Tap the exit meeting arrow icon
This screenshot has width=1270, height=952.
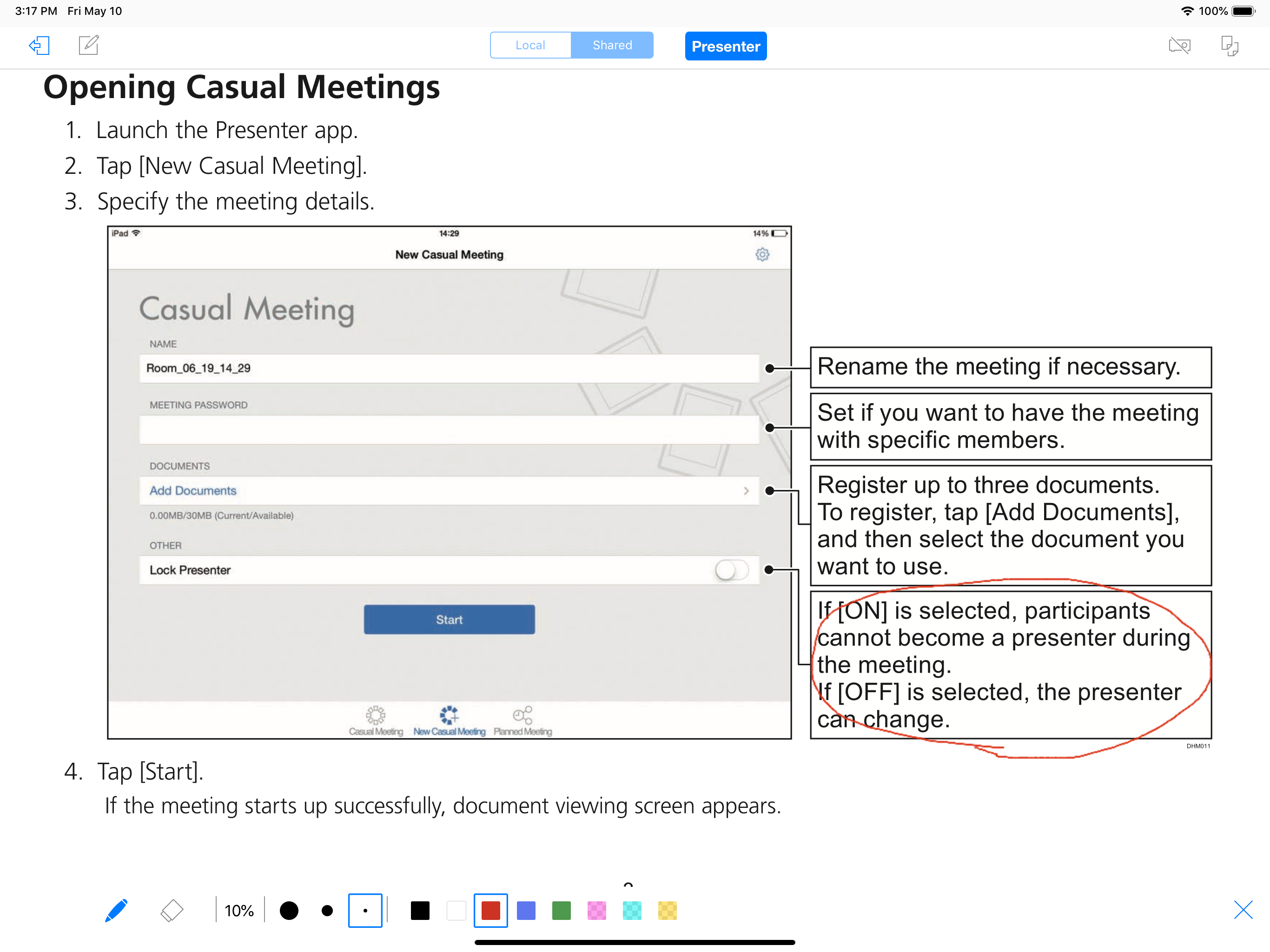[x=39, y=46]
